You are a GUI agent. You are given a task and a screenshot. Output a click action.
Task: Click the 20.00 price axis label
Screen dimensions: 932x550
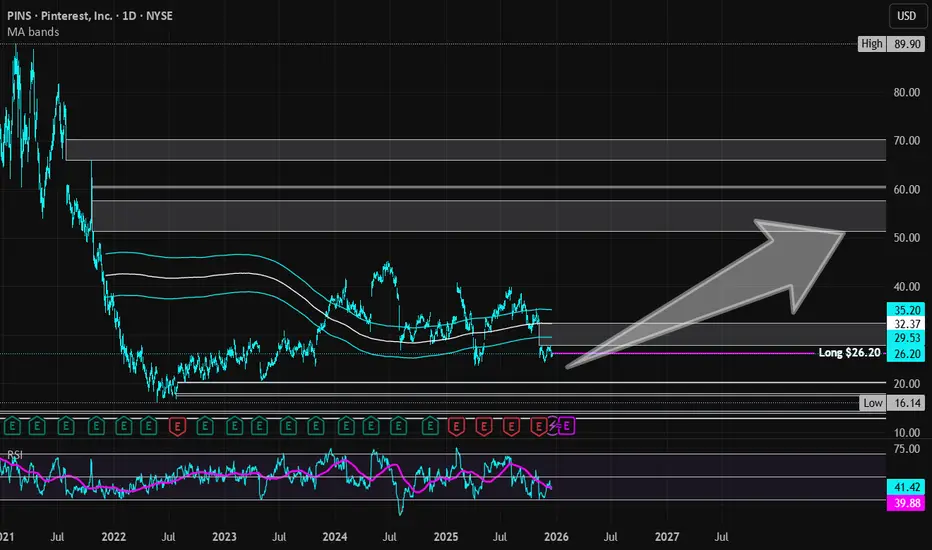pos(906,384)
